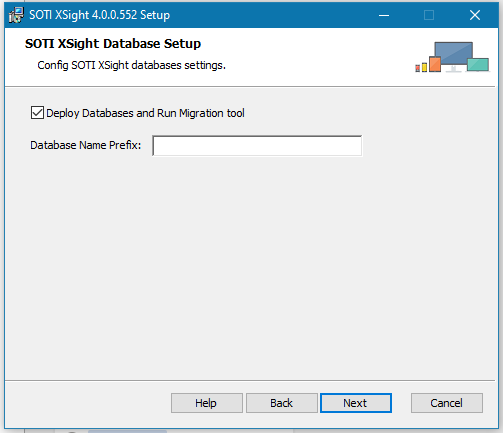Cancel the SOTI XSight setup
The height and width of the screenshot is (433, 503).
(447, 403)
